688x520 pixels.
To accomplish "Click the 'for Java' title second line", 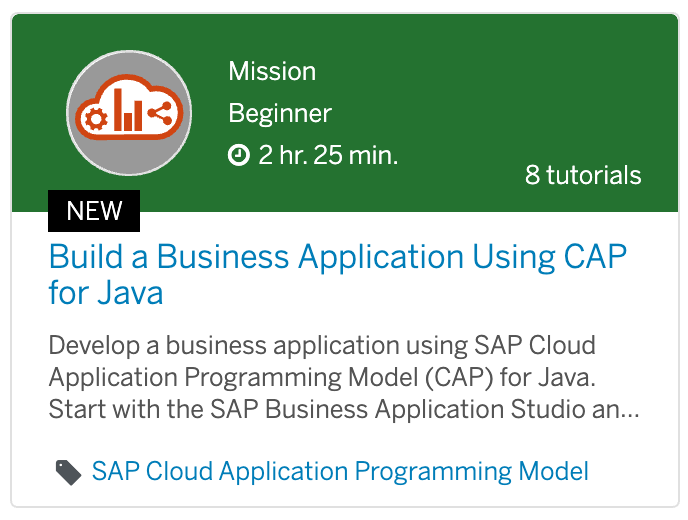I will 106,293.
